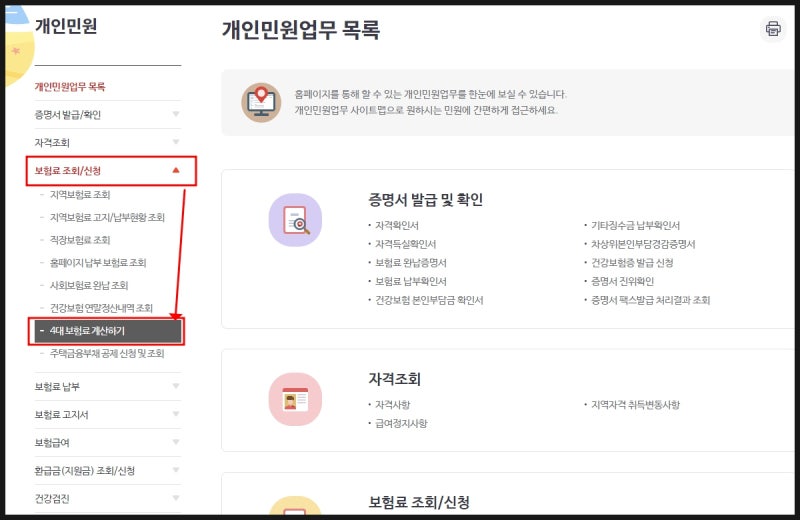This screenshot has height=520, width=800.
Task: Select 보험료 고지서 sidebar menu
Action: click(x=61, y=415)
